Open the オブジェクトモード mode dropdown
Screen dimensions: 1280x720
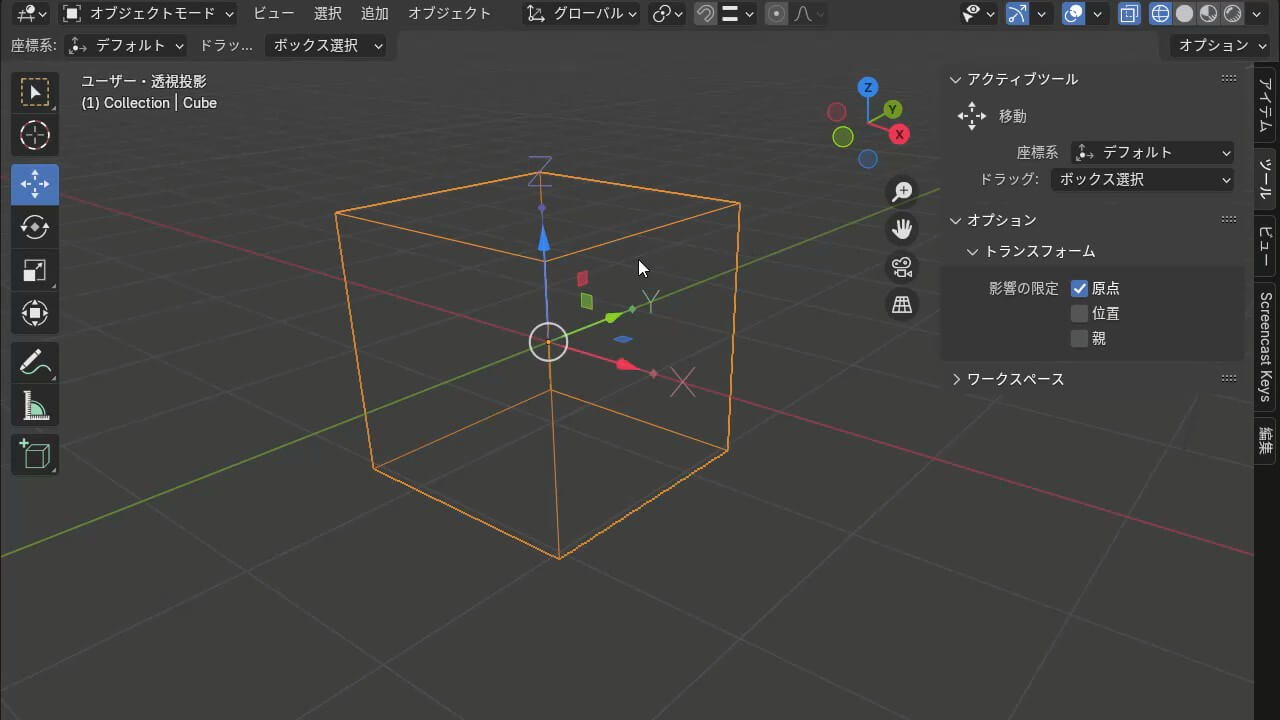(147, 14)
